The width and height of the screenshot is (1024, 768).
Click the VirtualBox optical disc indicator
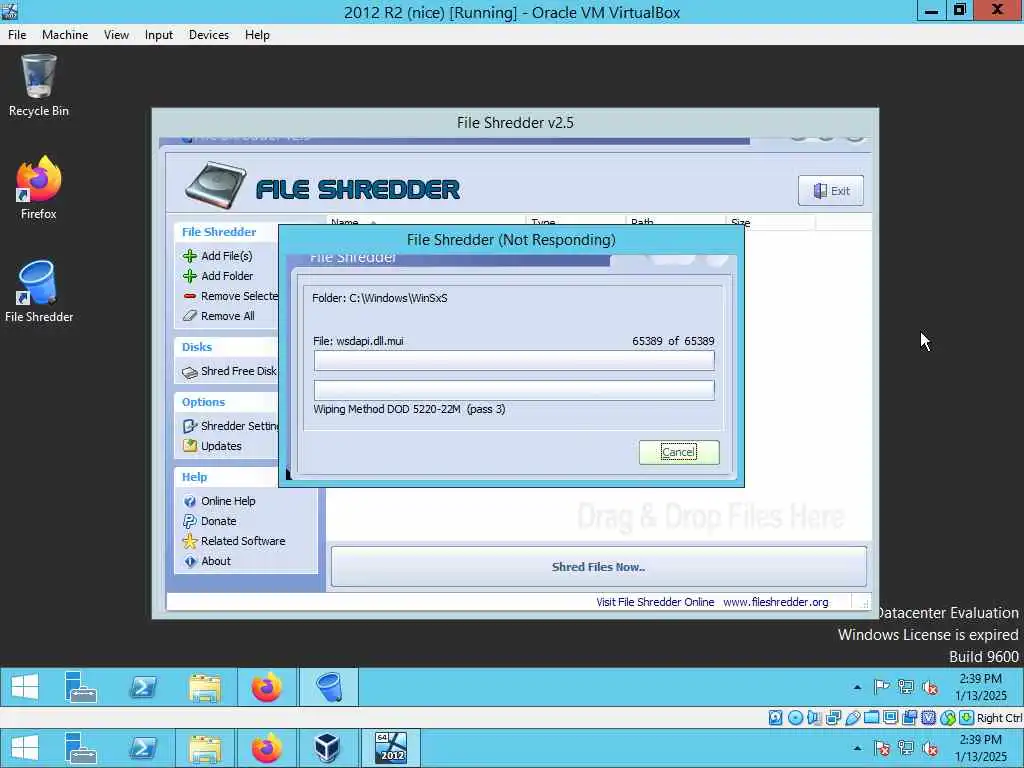(795, 718)
